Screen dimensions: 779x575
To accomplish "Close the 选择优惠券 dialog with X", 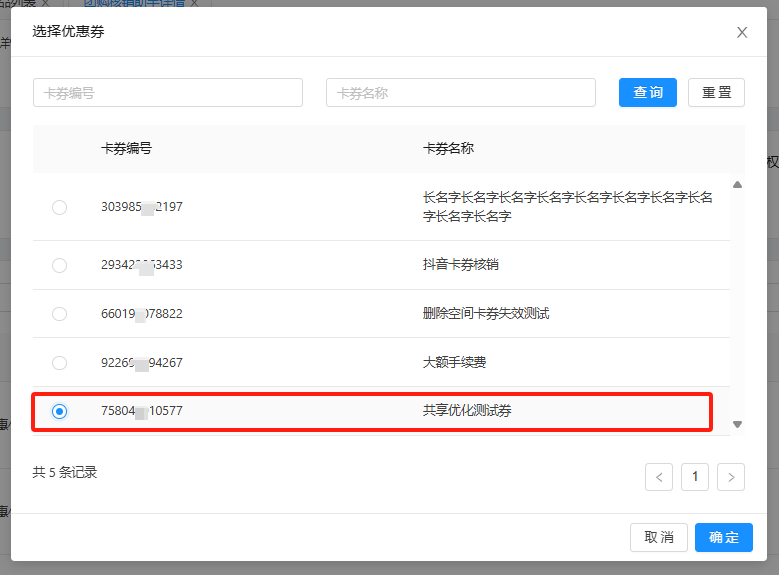I will (x=742, y=32).
